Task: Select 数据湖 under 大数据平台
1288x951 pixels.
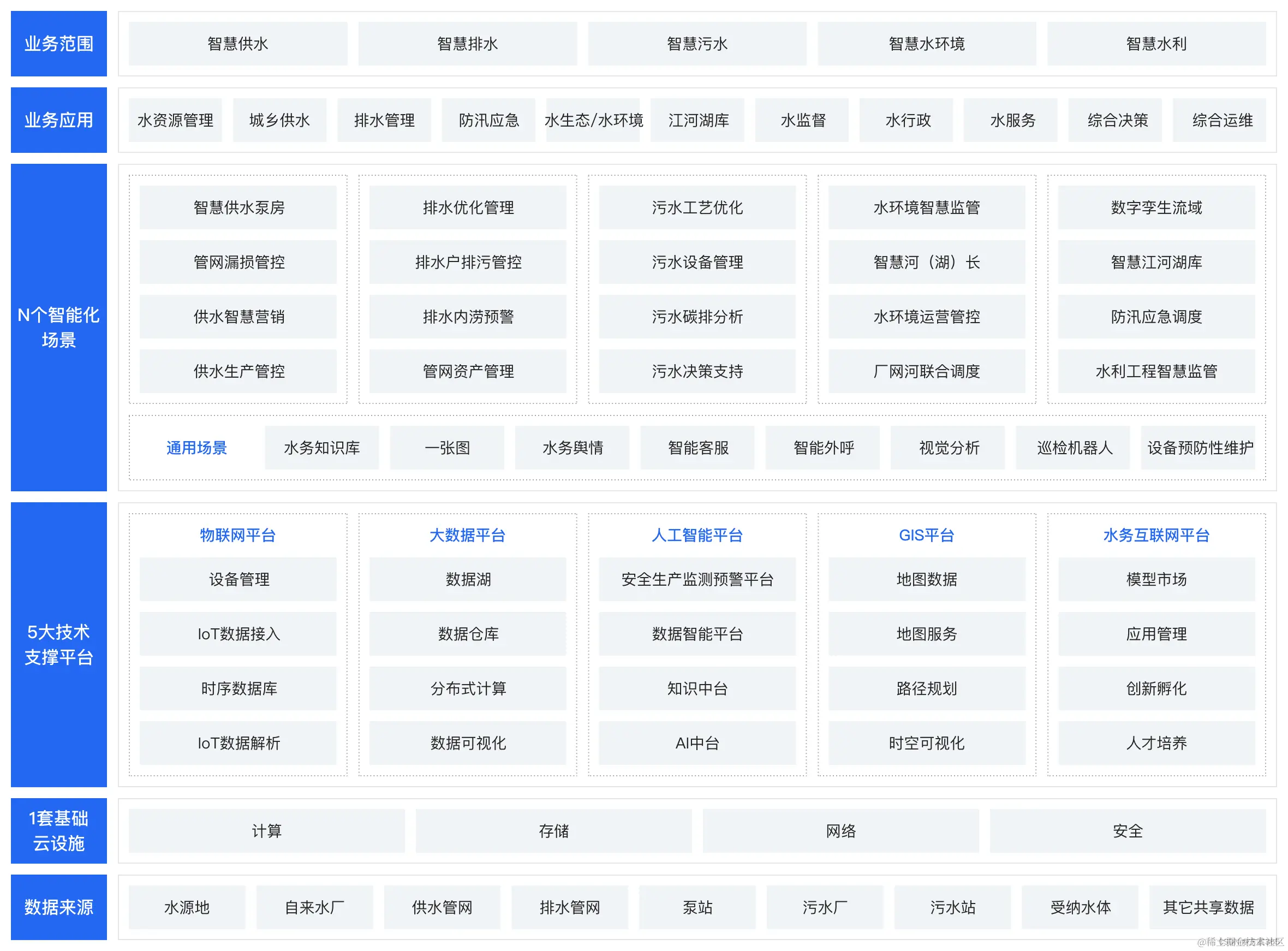Action: [467, 580]
